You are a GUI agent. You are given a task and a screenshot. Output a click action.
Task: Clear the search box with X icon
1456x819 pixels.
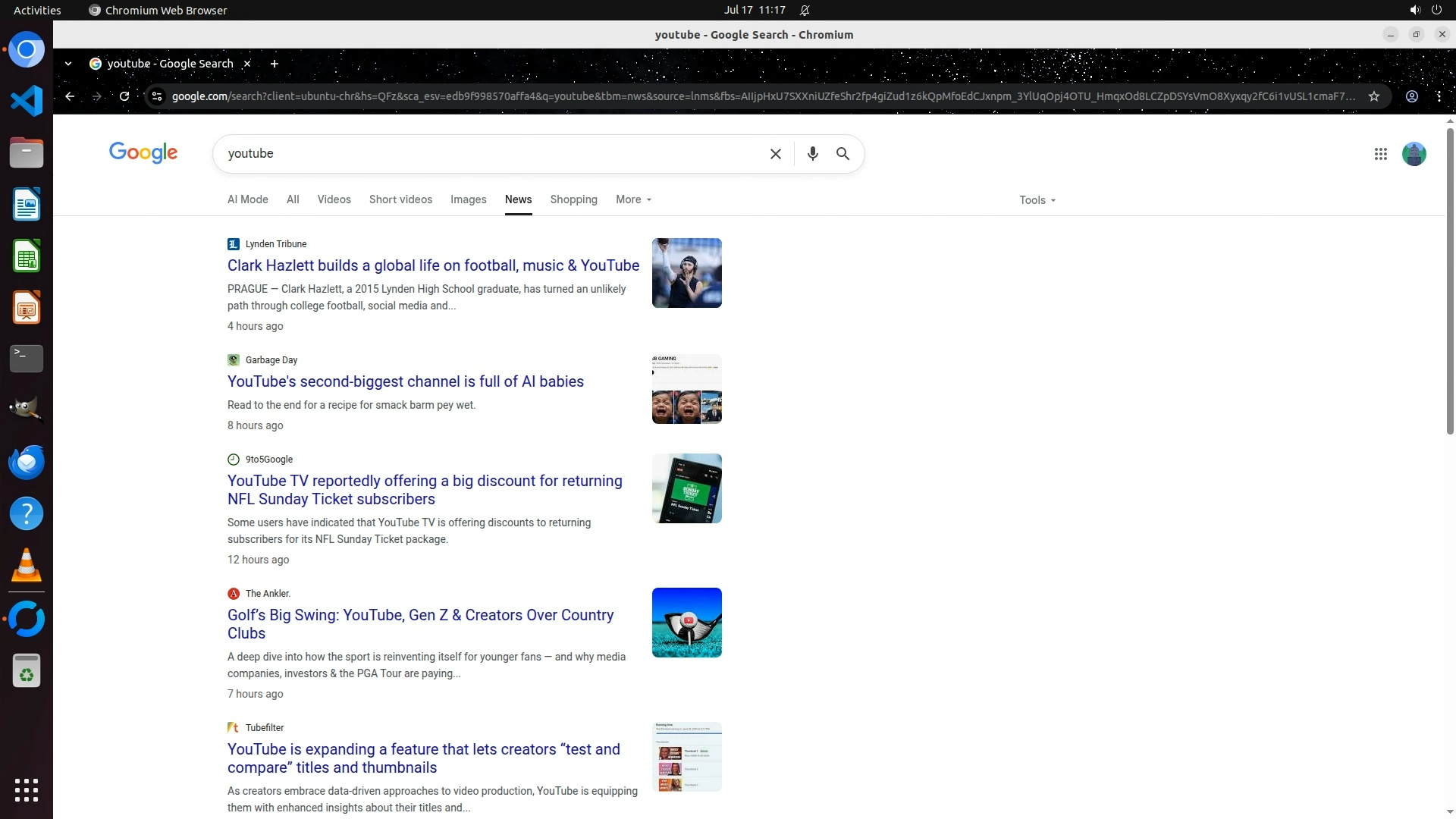pyautogui.click(x=775, y=154)
